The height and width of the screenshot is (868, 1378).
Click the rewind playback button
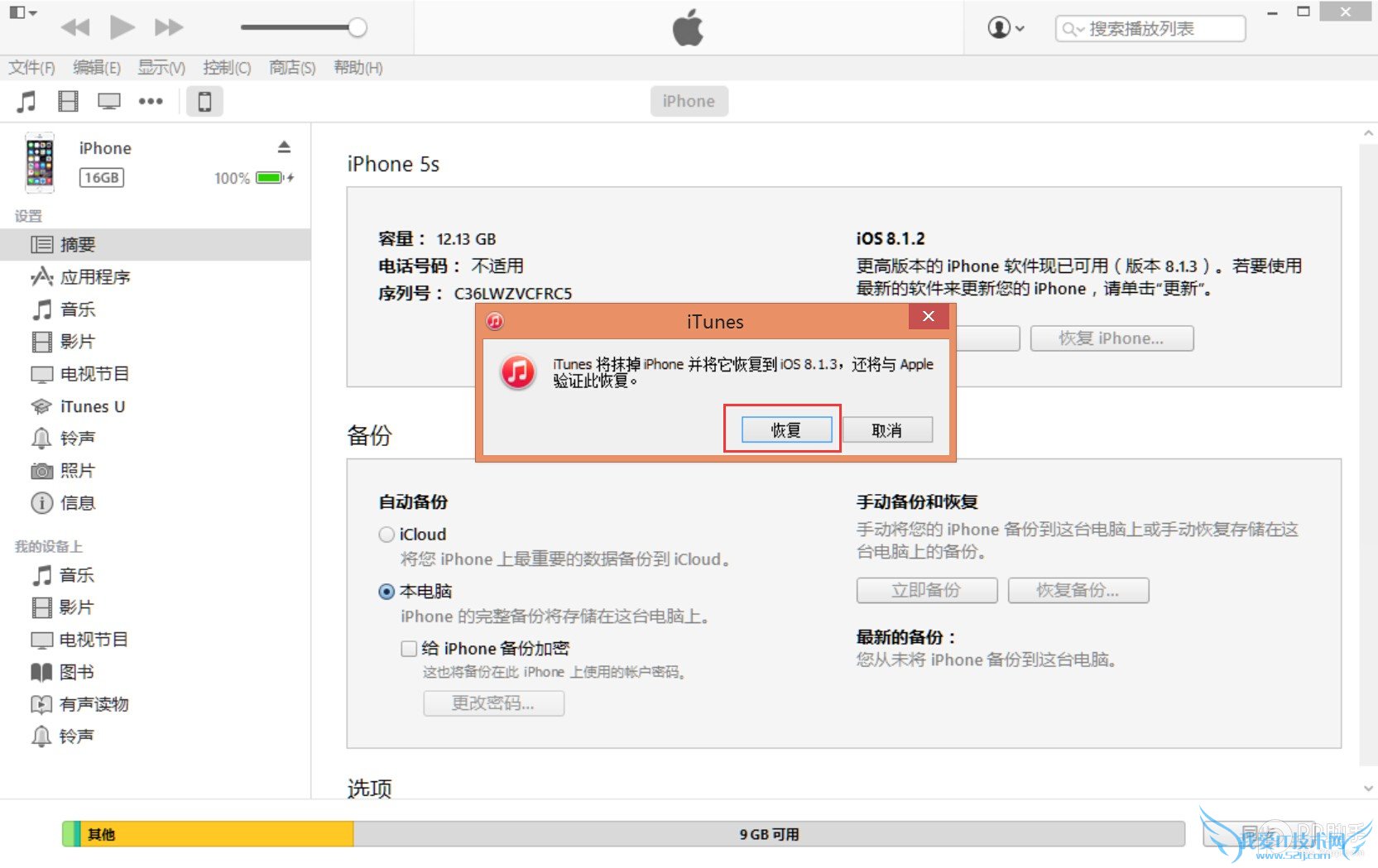(75, 27)
